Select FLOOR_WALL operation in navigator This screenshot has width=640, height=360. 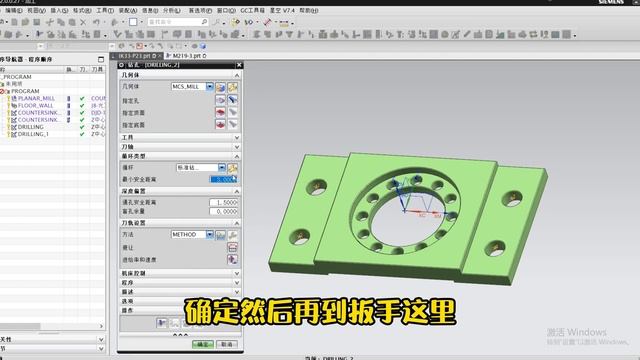pos(36,105)
